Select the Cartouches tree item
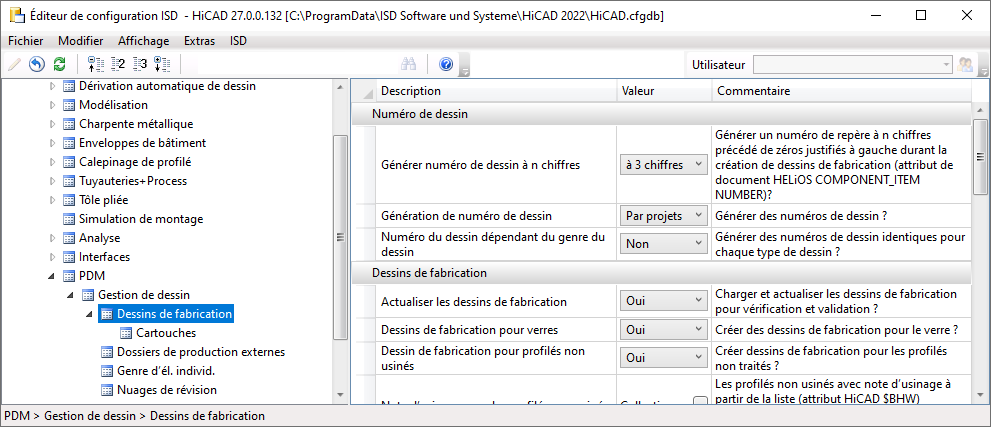 tap(166, 333)
